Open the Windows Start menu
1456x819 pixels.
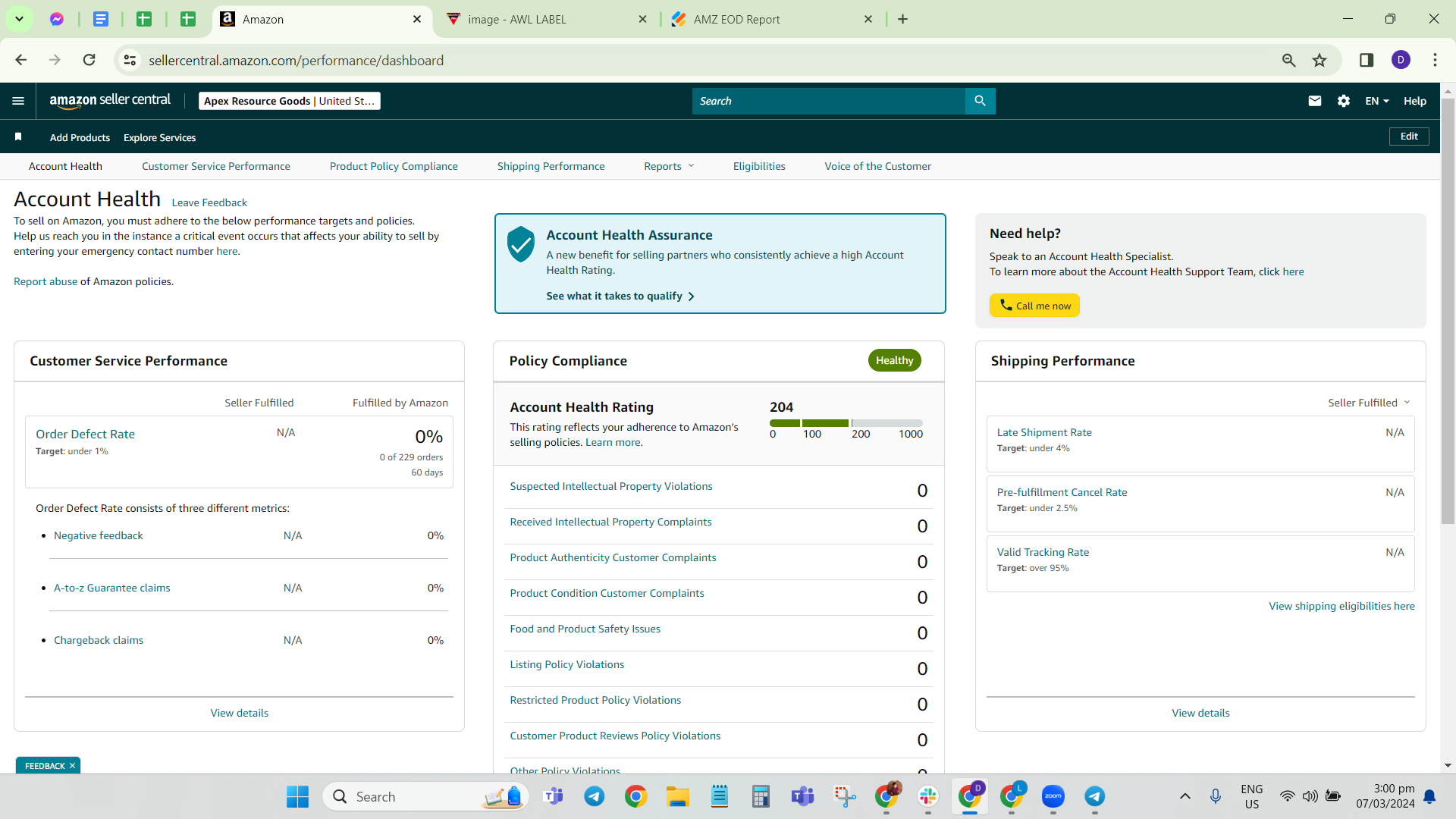(297, 796)
